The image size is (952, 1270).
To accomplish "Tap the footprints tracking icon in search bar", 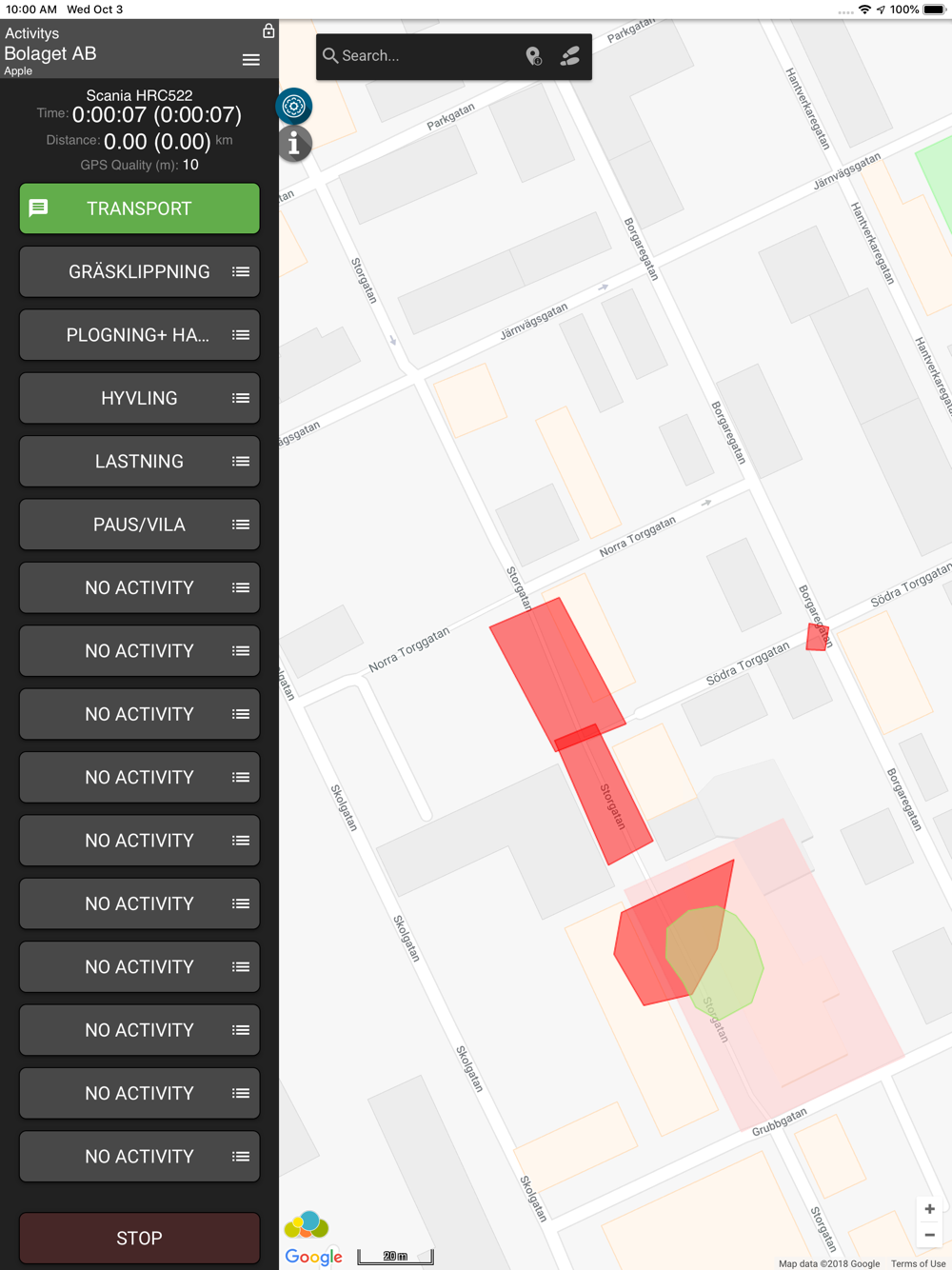I will (x=570, y=56).
